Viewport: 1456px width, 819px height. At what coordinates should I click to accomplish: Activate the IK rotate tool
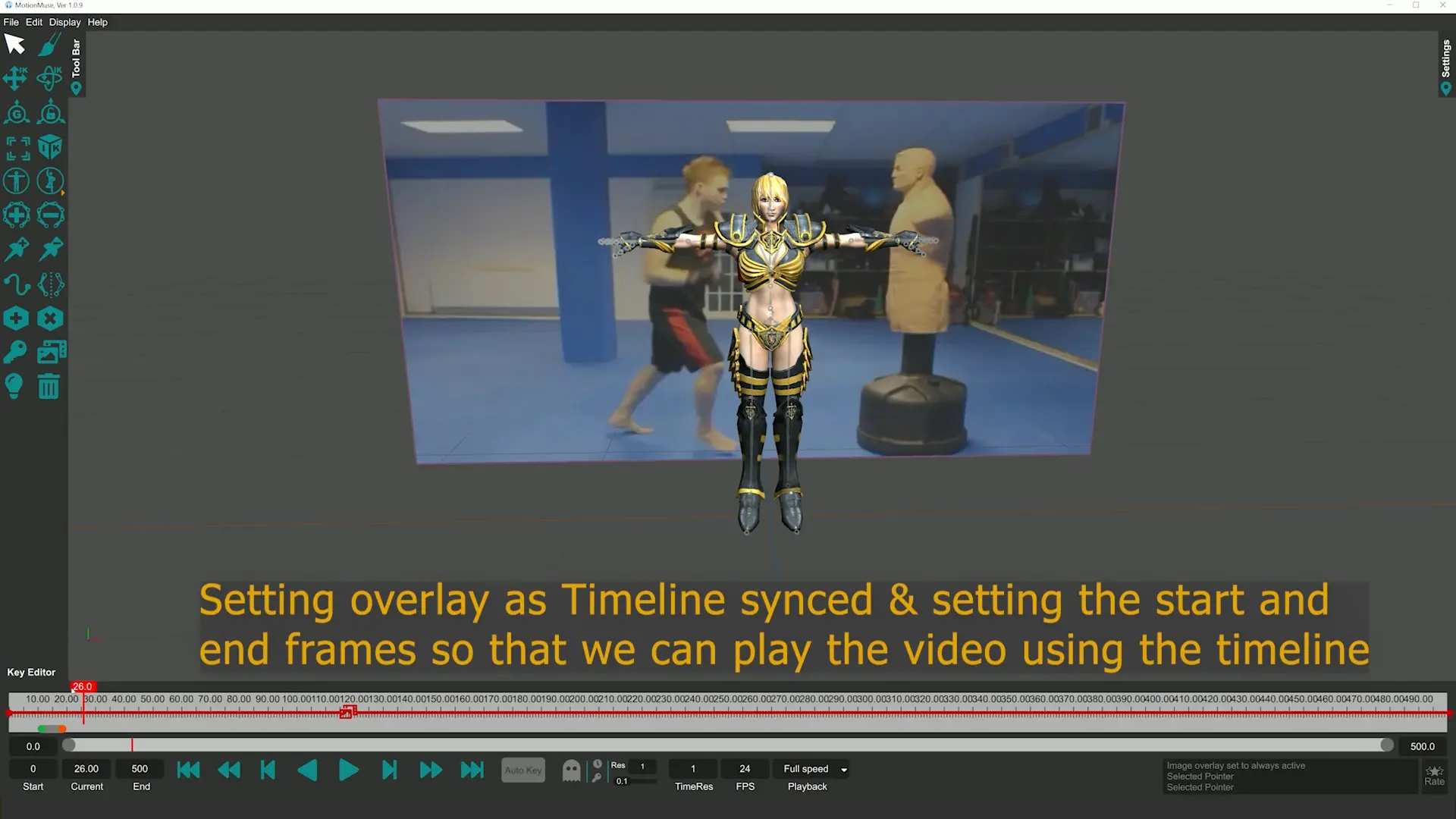coord(50,78)
